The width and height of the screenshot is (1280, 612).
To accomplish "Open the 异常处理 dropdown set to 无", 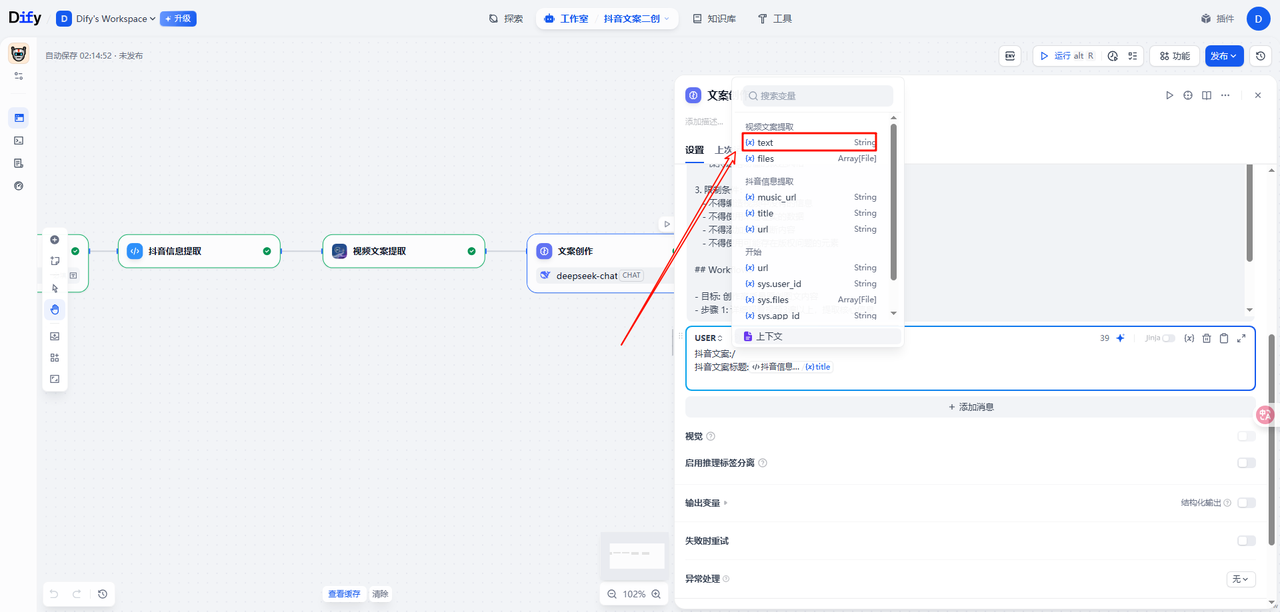I will coord(1240,579).
